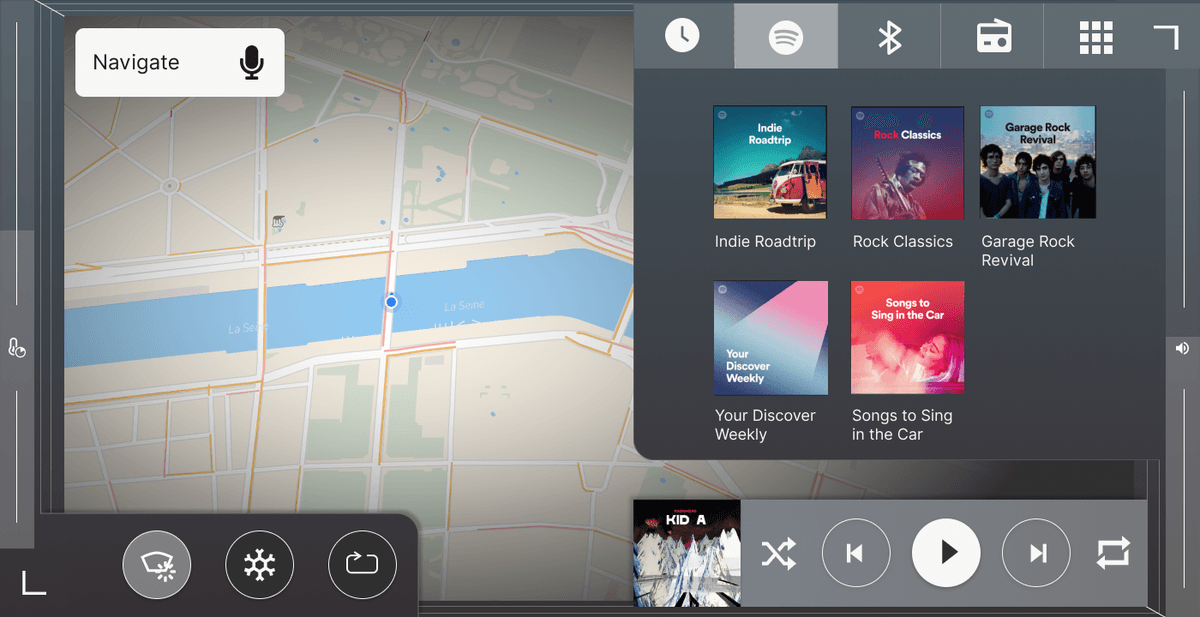This screenshot has width=1200, height=617.
Task: Open the apps grid icon
Action: pos(1096,36)
